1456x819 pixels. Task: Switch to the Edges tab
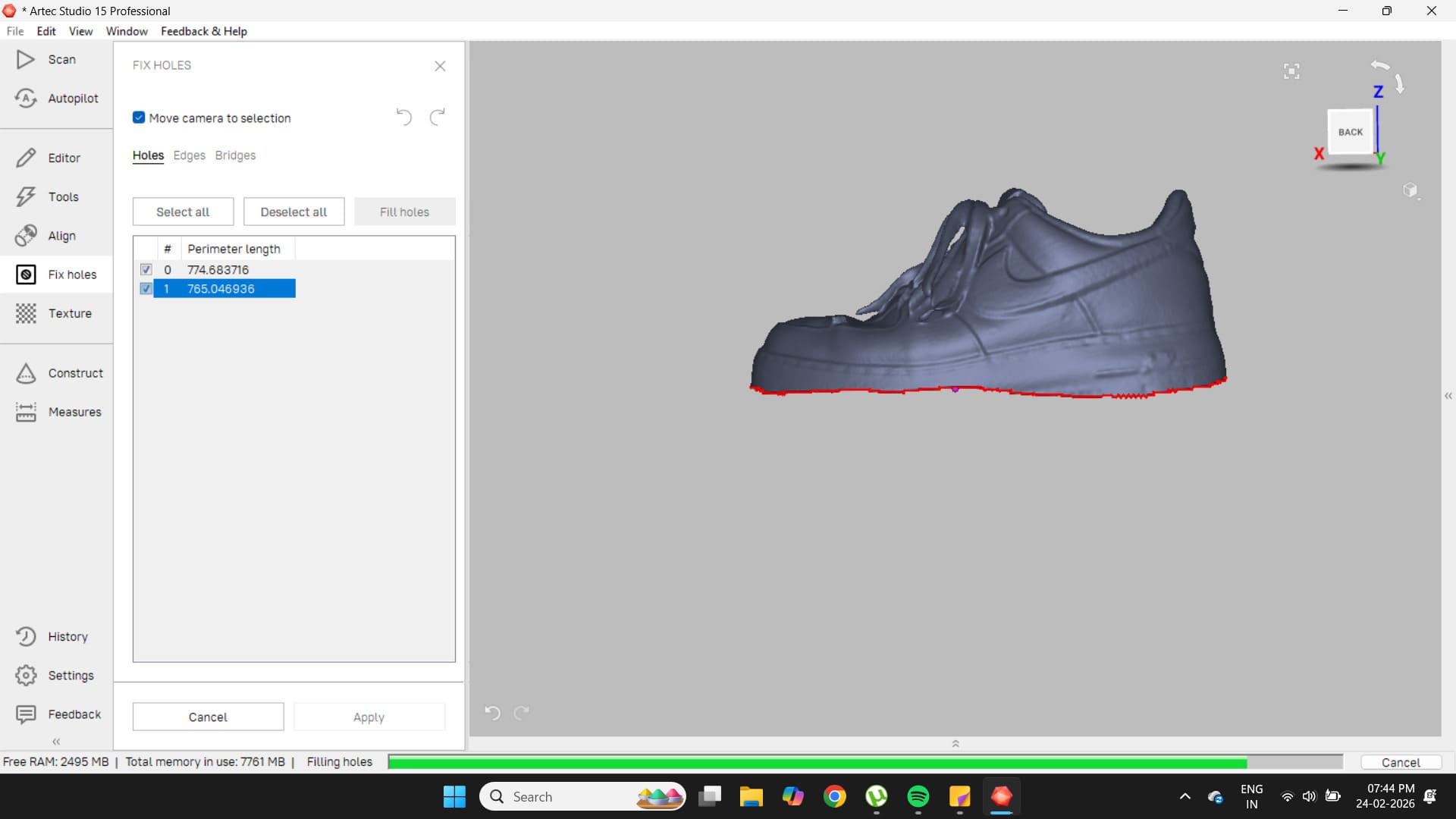click(x=189, y=155)
